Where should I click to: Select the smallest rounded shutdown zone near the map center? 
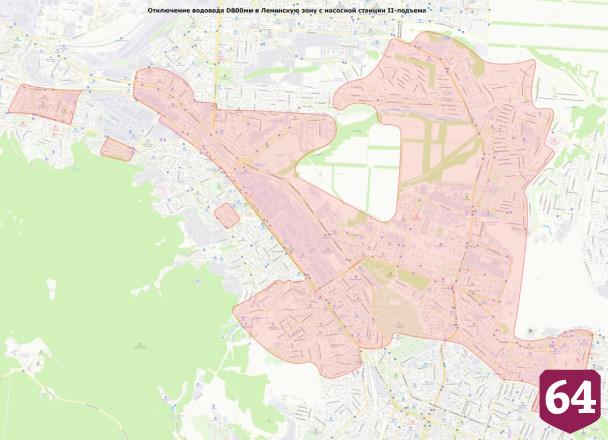(227, 215)
